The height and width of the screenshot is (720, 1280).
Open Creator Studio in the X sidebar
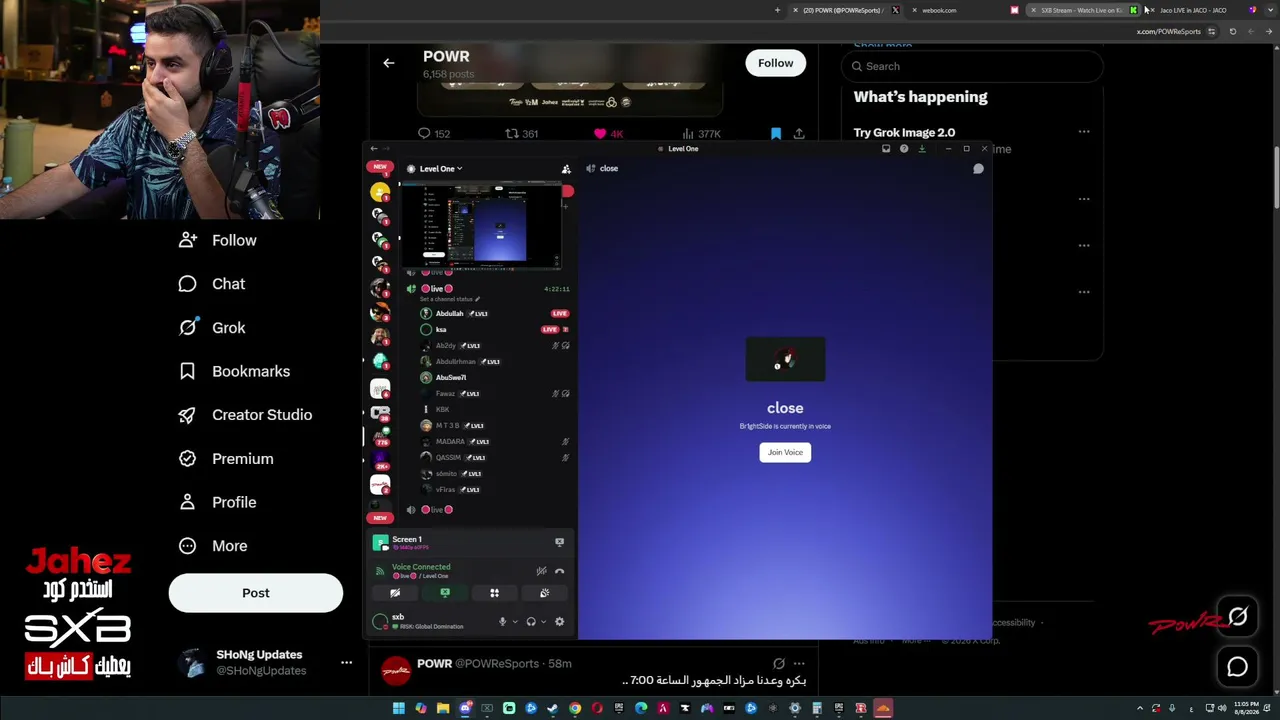pyautogui.click(x=245, y=415)
